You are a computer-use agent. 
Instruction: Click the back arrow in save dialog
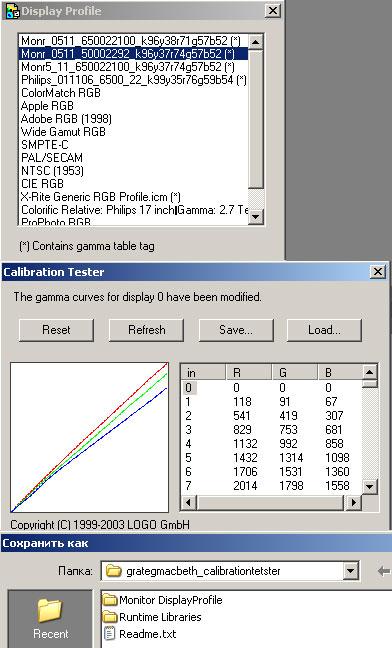[x=383, y=571]
